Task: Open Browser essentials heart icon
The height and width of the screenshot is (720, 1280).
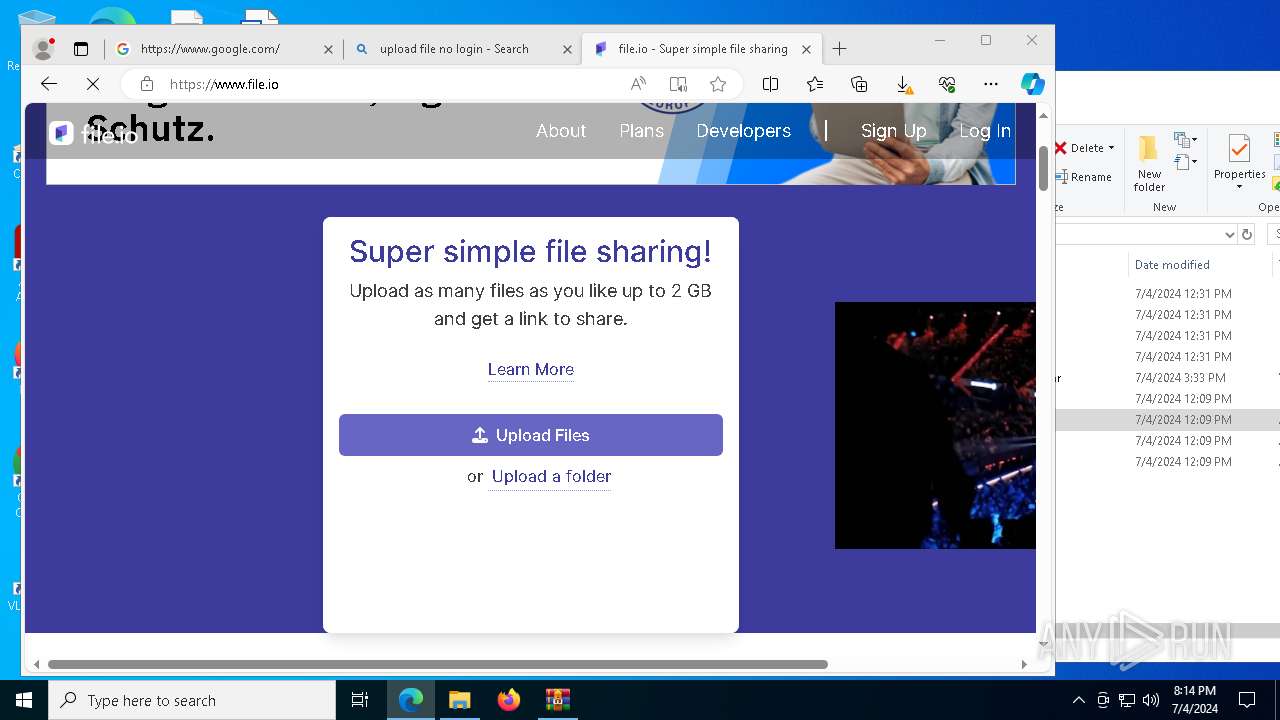Action: pyautogui.click(x=947, y=84)
